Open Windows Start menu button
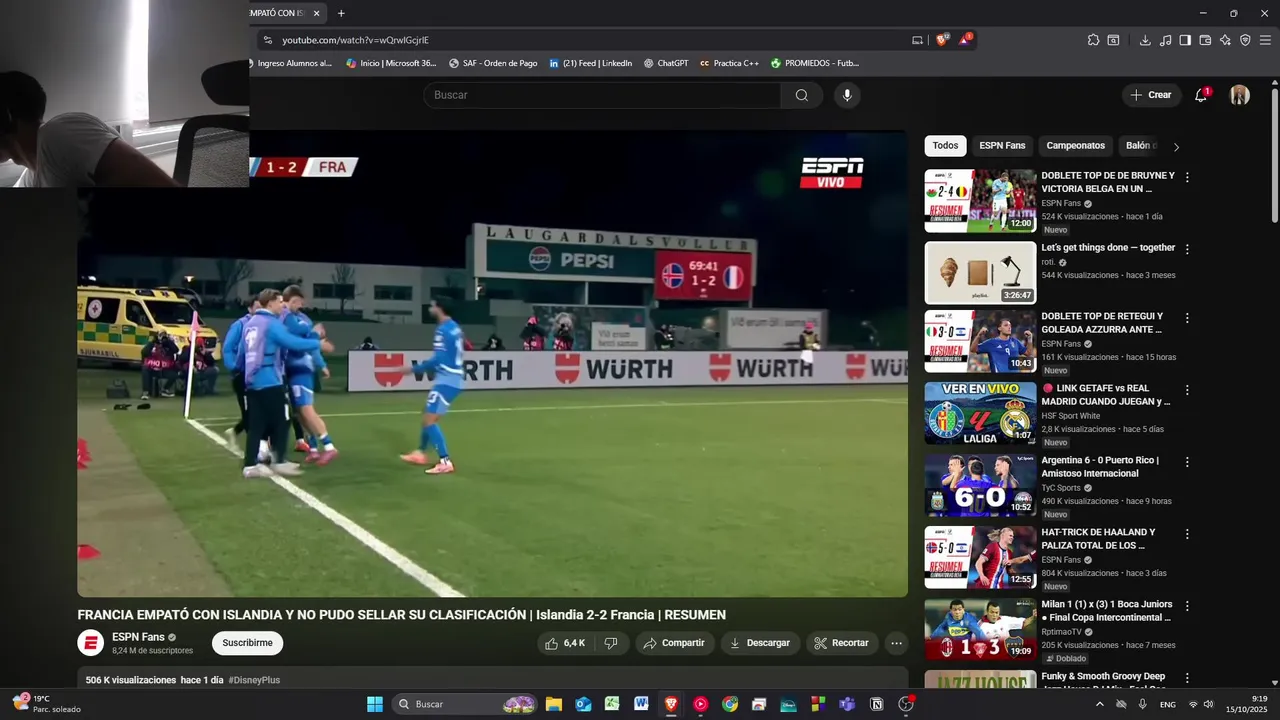1280x720 pixels. pos(375,704)
